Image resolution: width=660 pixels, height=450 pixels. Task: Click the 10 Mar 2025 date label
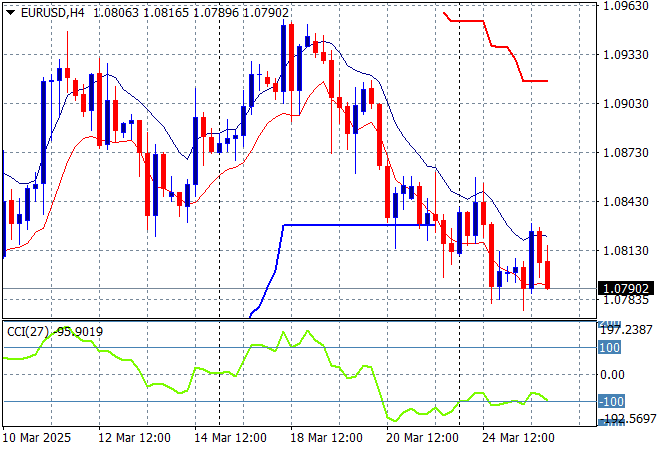37,438
